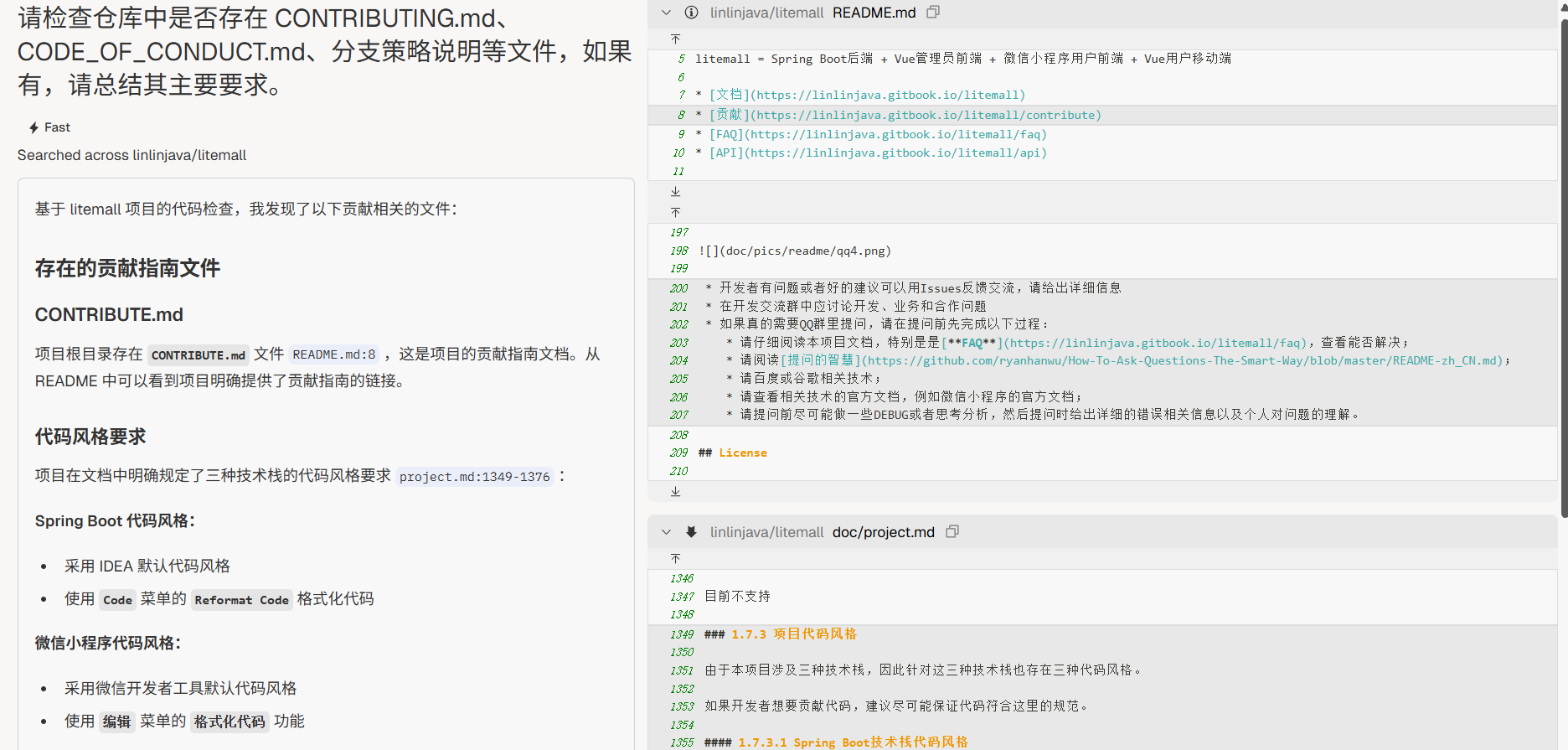Expand lines above README line 5
This screenshot has width=1568, height=750.
coord(676,39)
